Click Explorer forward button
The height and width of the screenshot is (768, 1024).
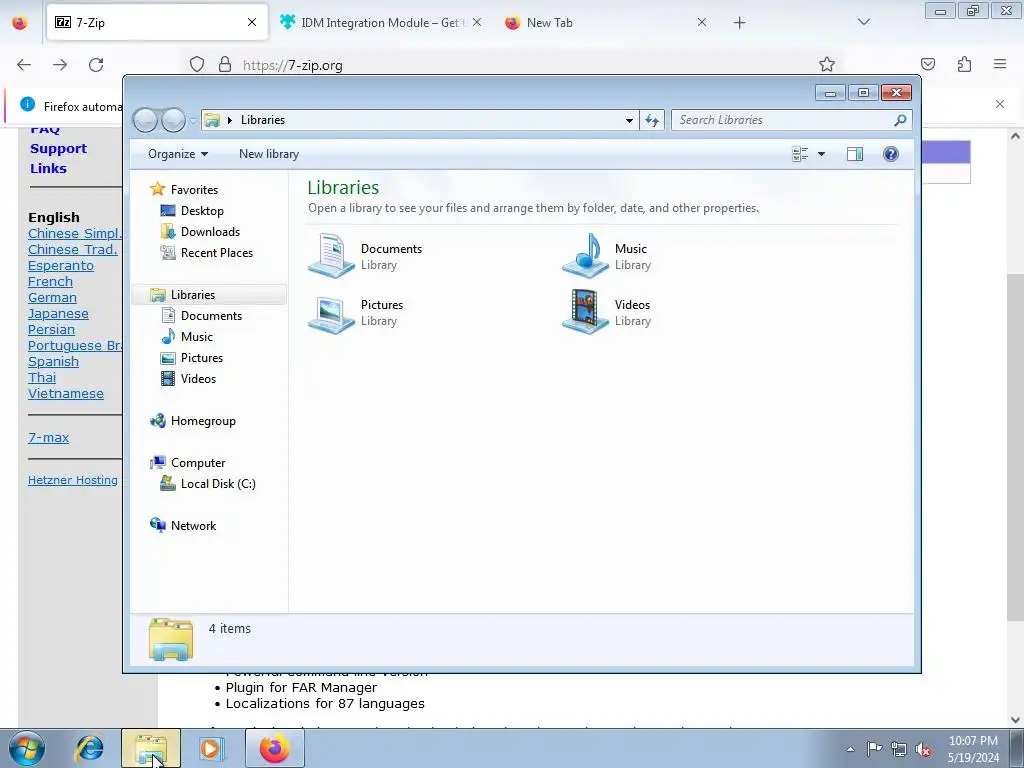pos(173,120)
